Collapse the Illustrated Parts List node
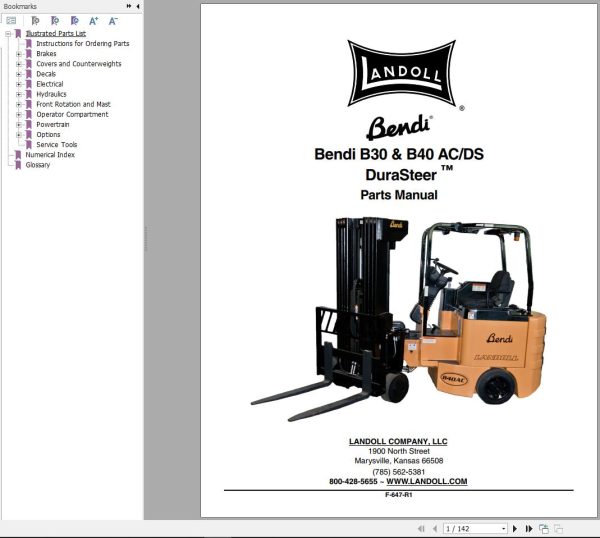600x538 pixels. [8, 34]
